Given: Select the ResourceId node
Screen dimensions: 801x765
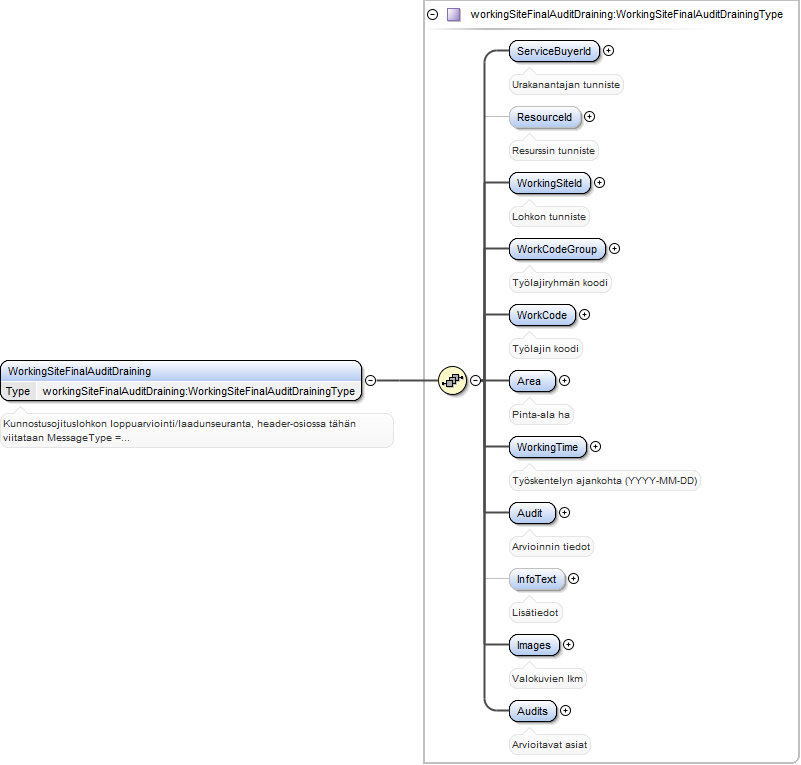Looking at the screenshot, I should [x=545, y=117].
